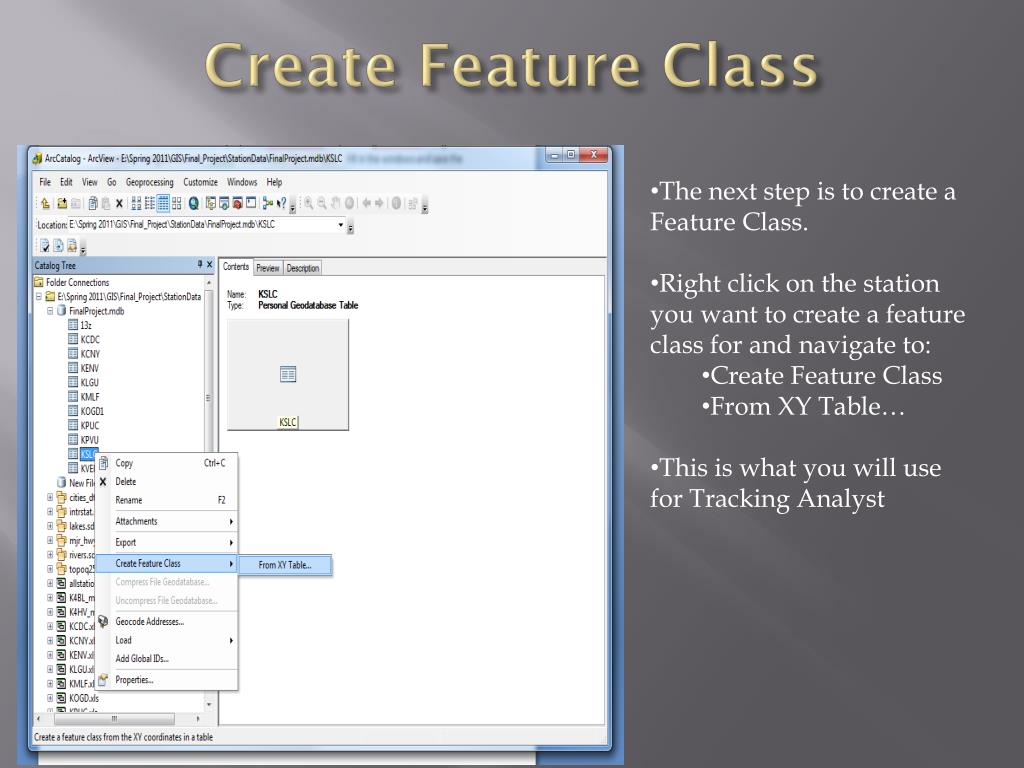Viewport: 1024px width, 768px height.
Task: Select the KPVU table in catalog tree
Action: coord(84,440)
